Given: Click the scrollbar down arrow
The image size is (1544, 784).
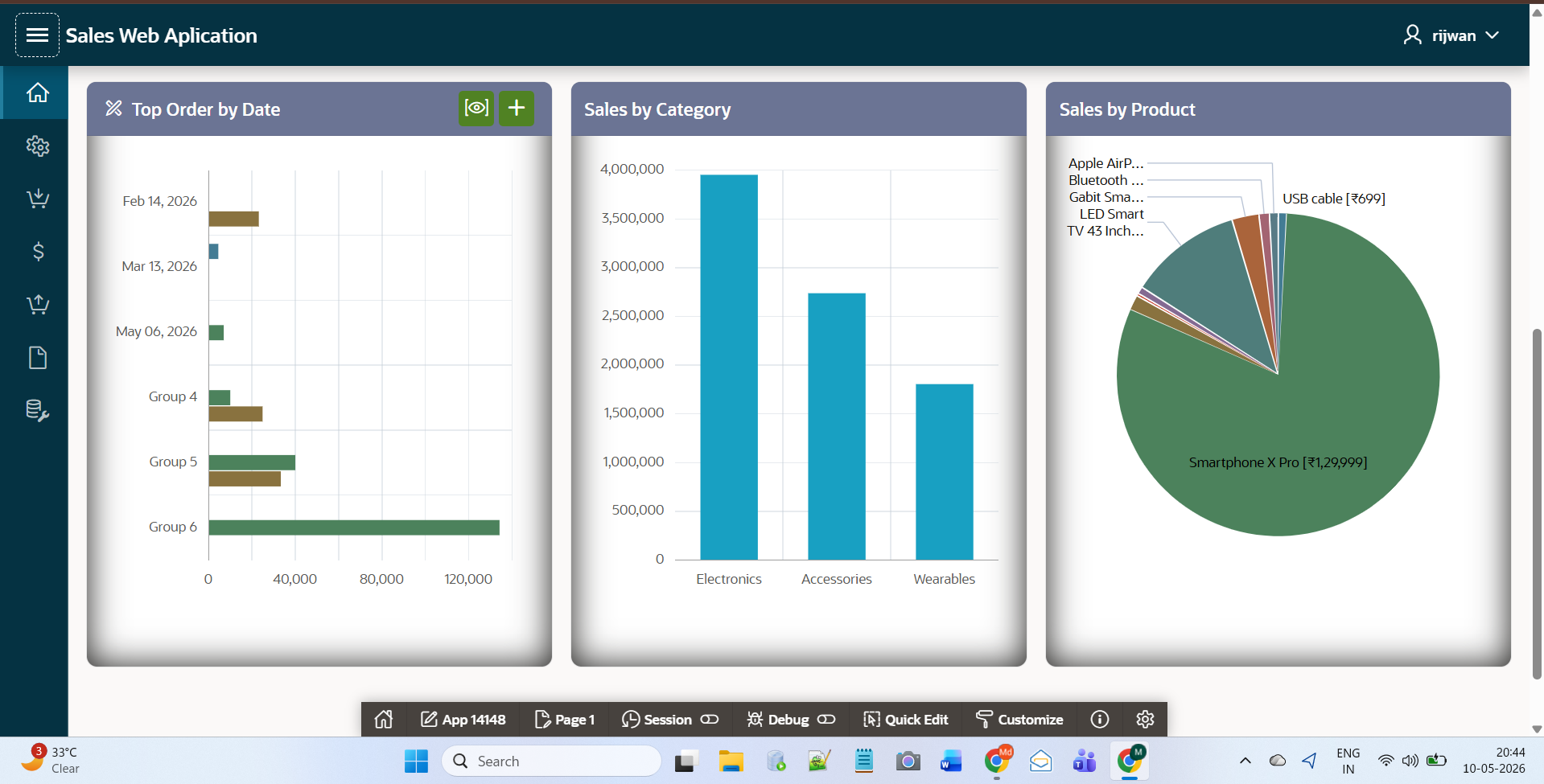Looking at the screenshot, I should tap(1537, 729).
